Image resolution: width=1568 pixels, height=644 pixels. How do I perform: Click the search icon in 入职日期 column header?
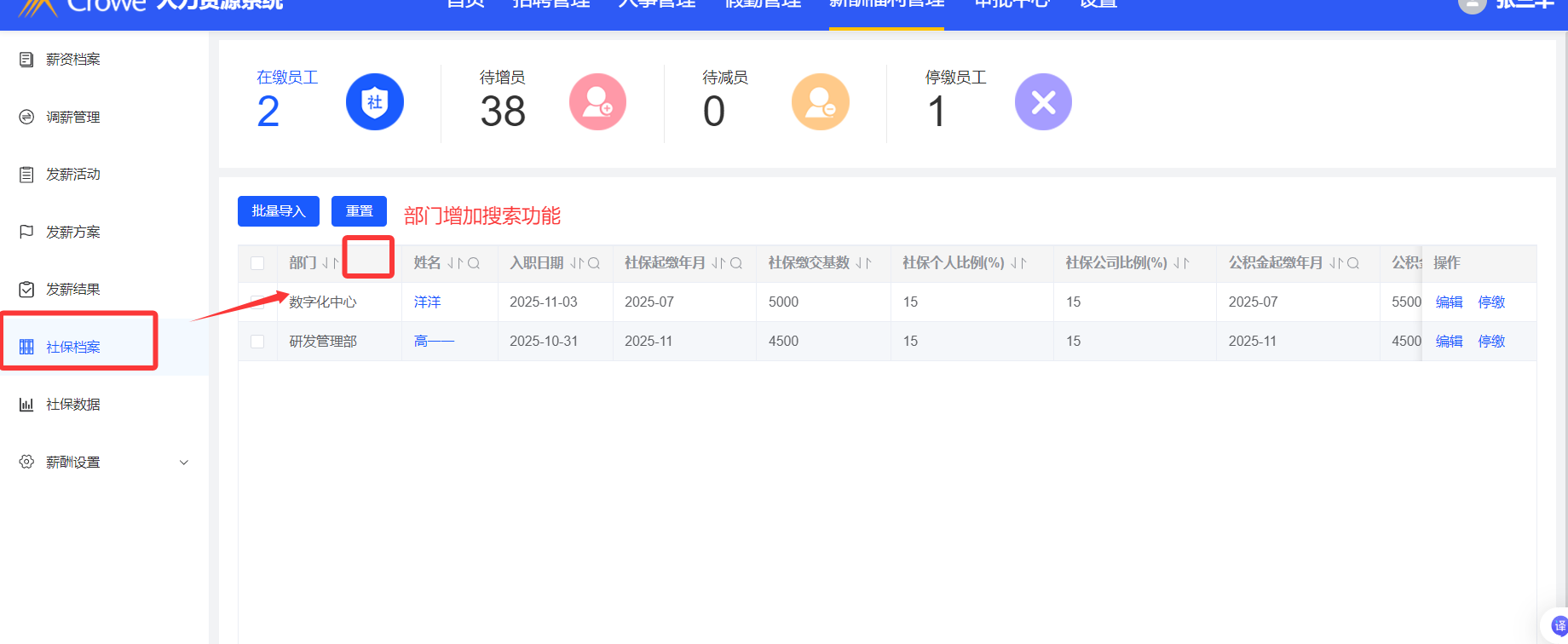(x=594, y=263)
